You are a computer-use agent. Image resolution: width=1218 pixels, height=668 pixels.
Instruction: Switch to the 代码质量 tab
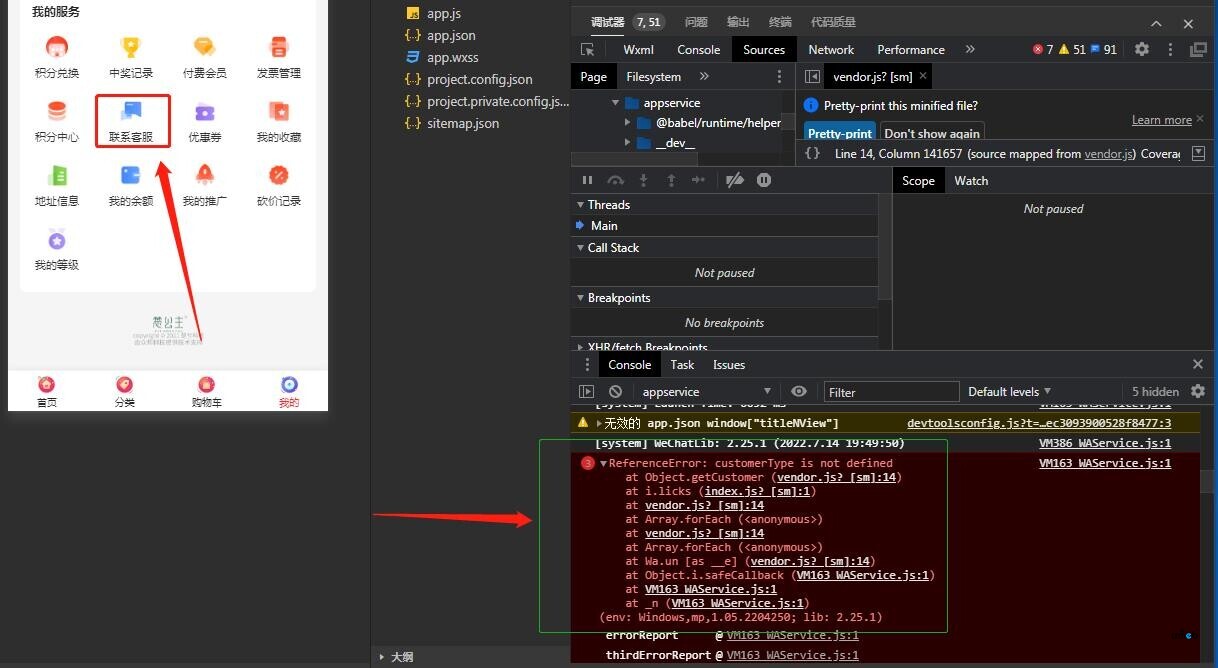(x=833, y=22)
